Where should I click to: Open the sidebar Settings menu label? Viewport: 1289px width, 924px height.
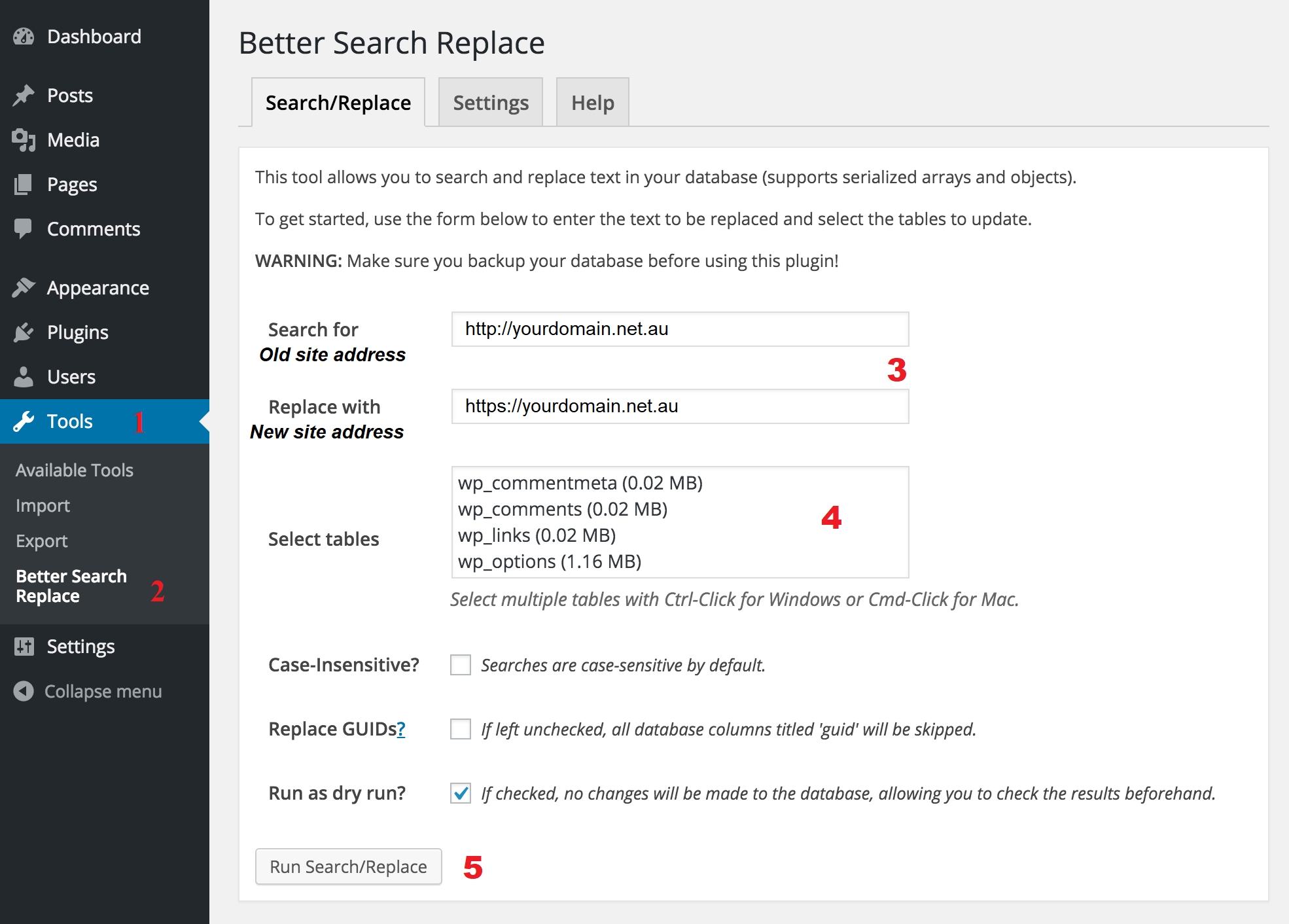[x=81, y=647]
